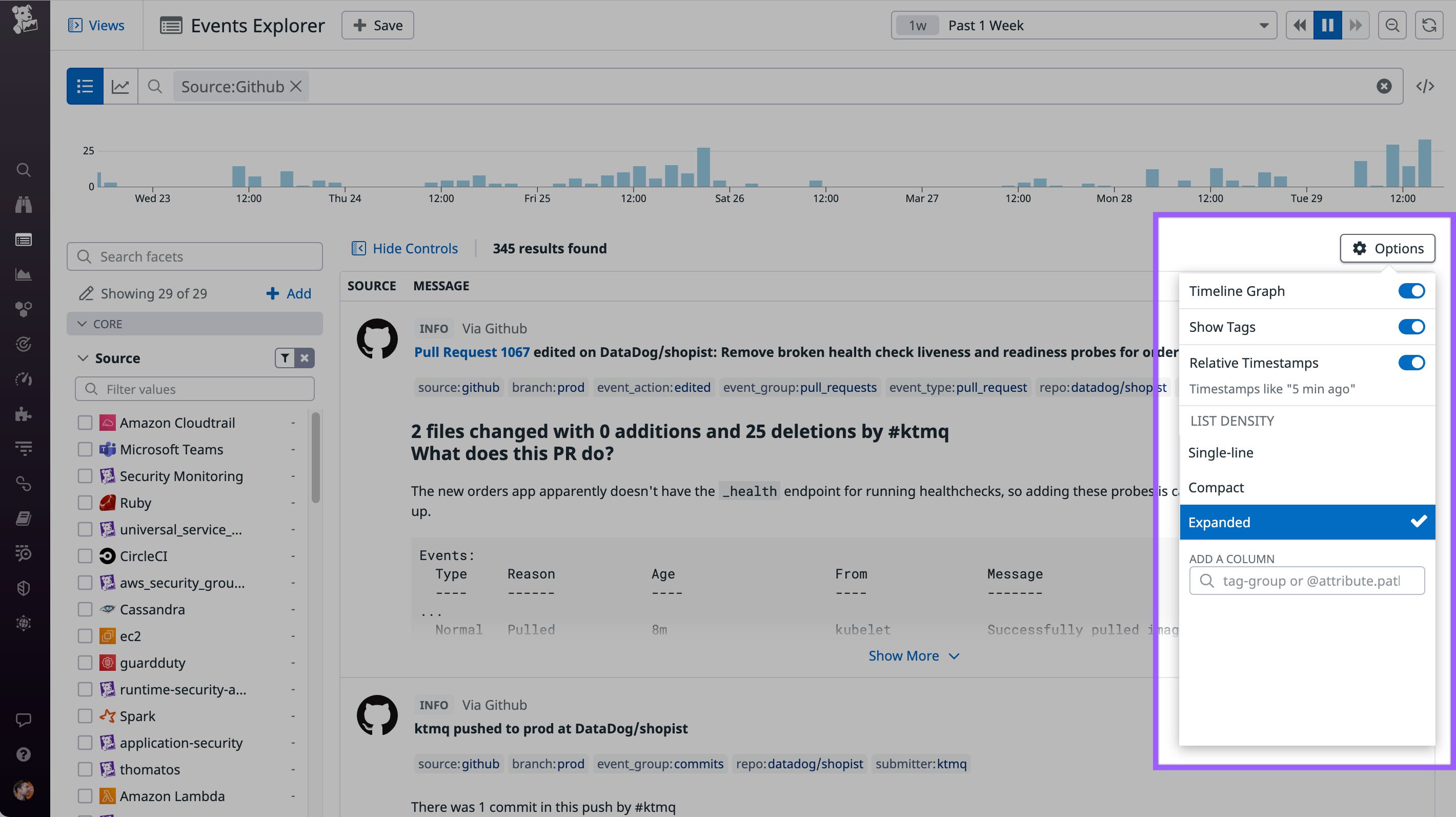
Task: Turn off the Relative Timestamps toggle
Action: 1411,363
